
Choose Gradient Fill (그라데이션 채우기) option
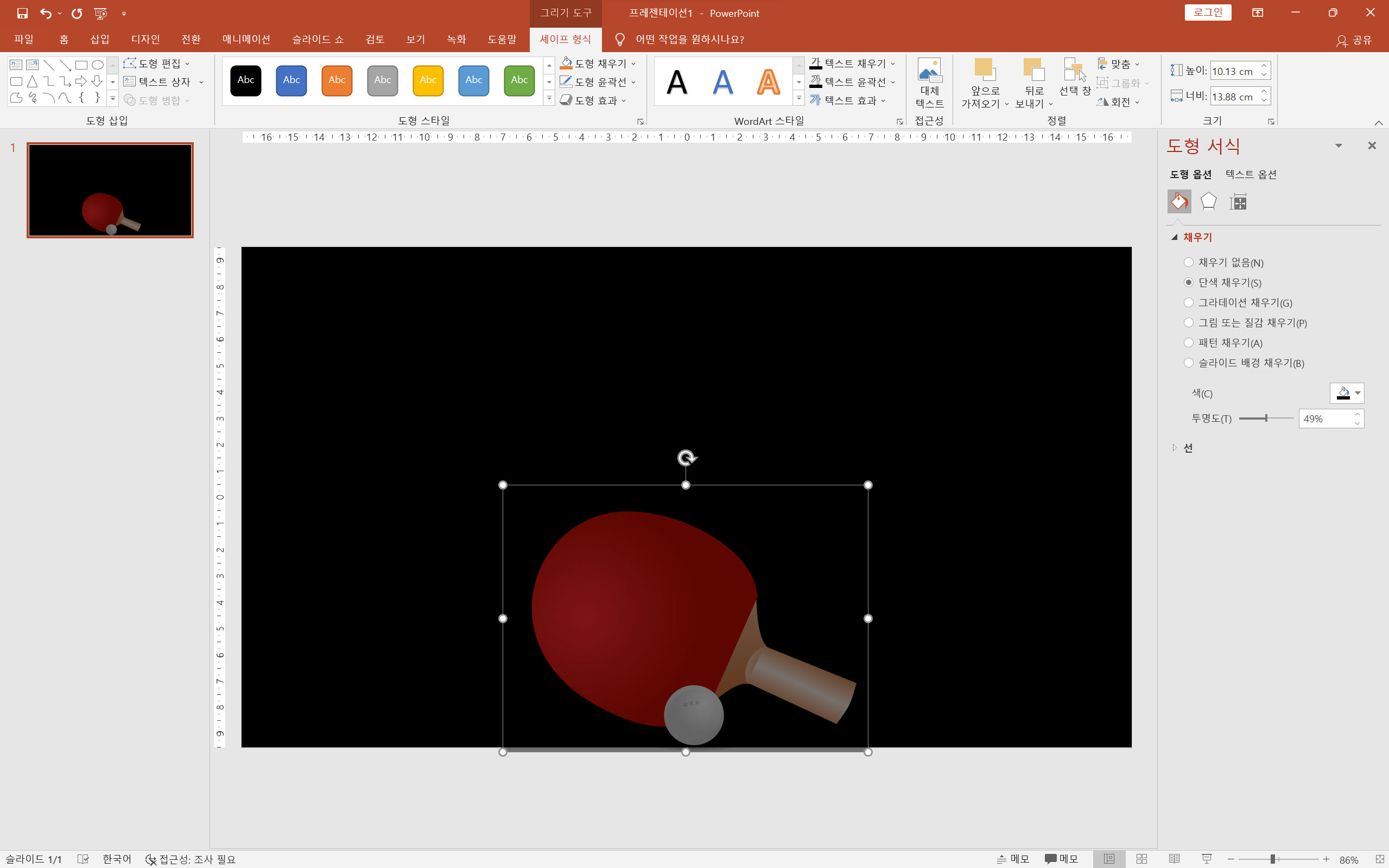tap(1189, 302)
